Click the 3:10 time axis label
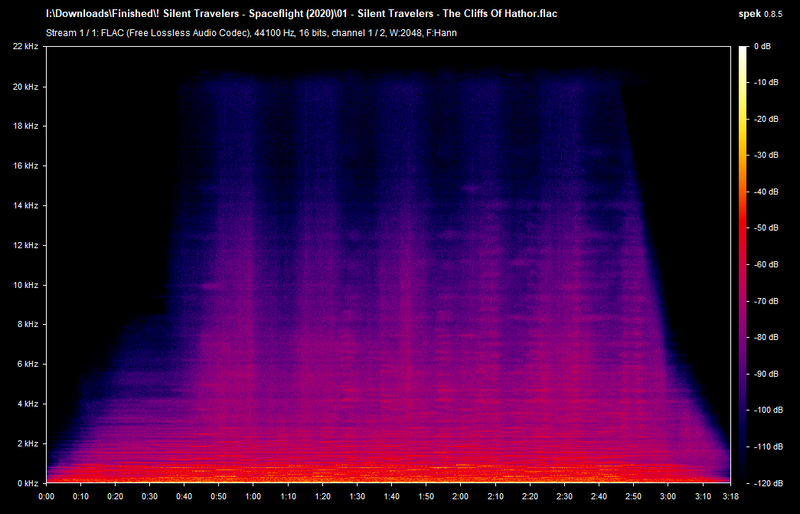This screenshot has height=514, width=800. [x=703, y=496]
